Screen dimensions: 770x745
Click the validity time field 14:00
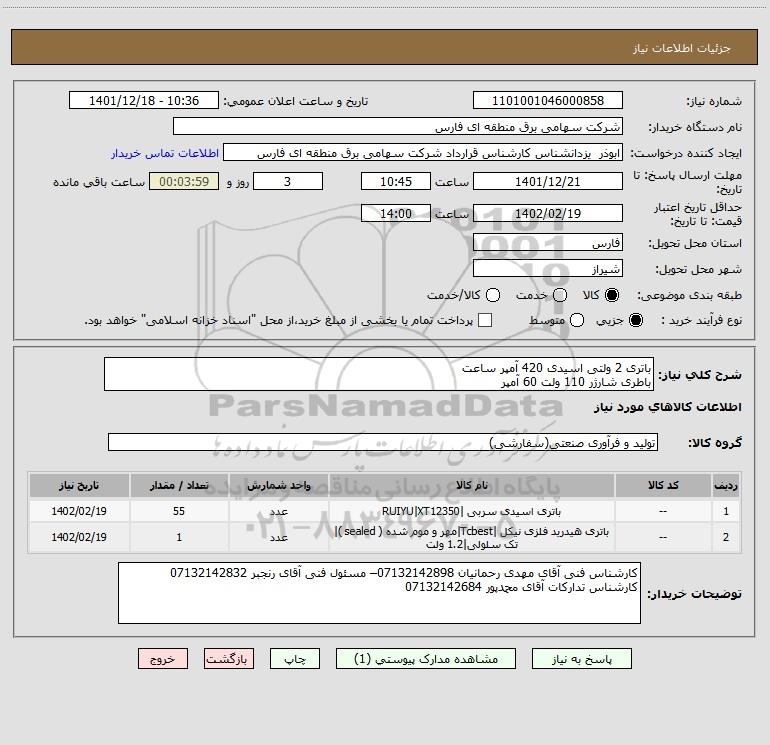point(396,214)
